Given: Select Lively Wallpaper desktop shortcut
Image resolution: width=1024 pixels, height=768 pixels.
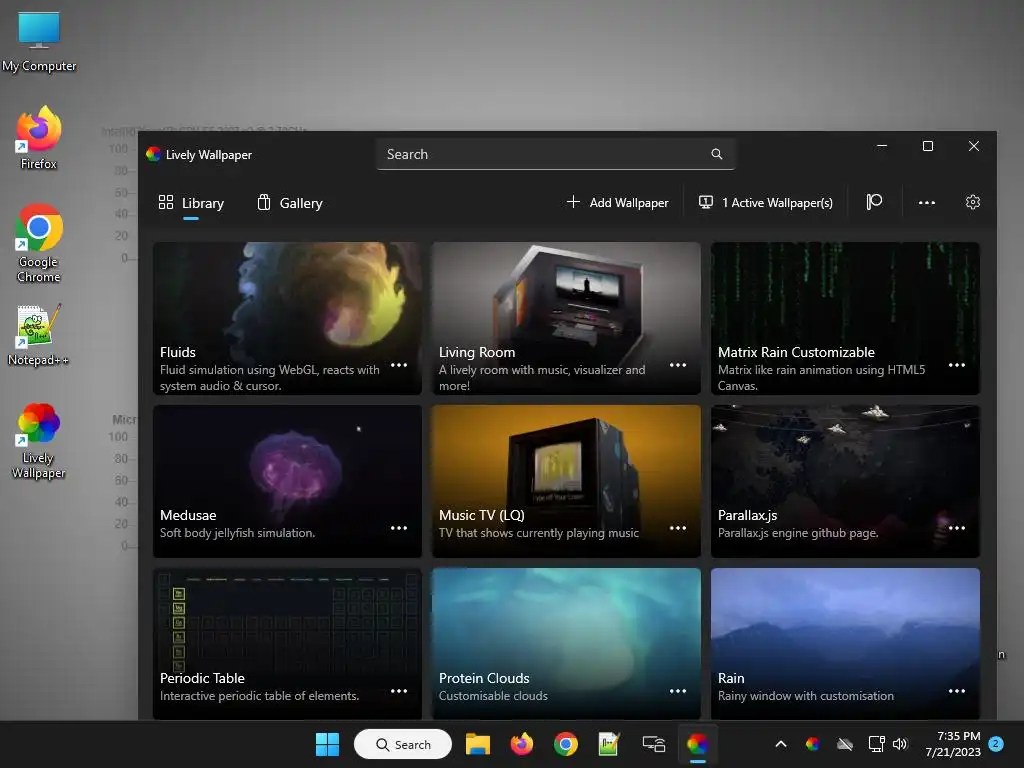Looking at the screenshot, I should pos(39,441).
